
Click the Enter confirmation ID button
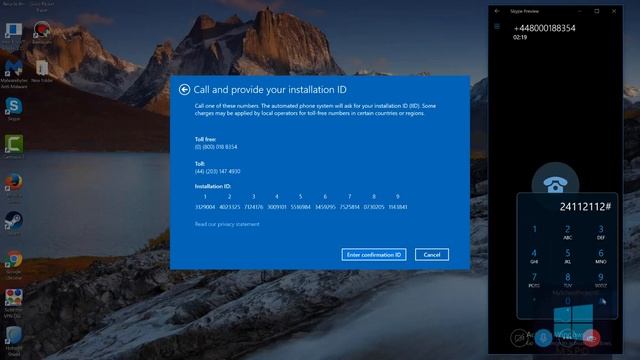[374, 255]
